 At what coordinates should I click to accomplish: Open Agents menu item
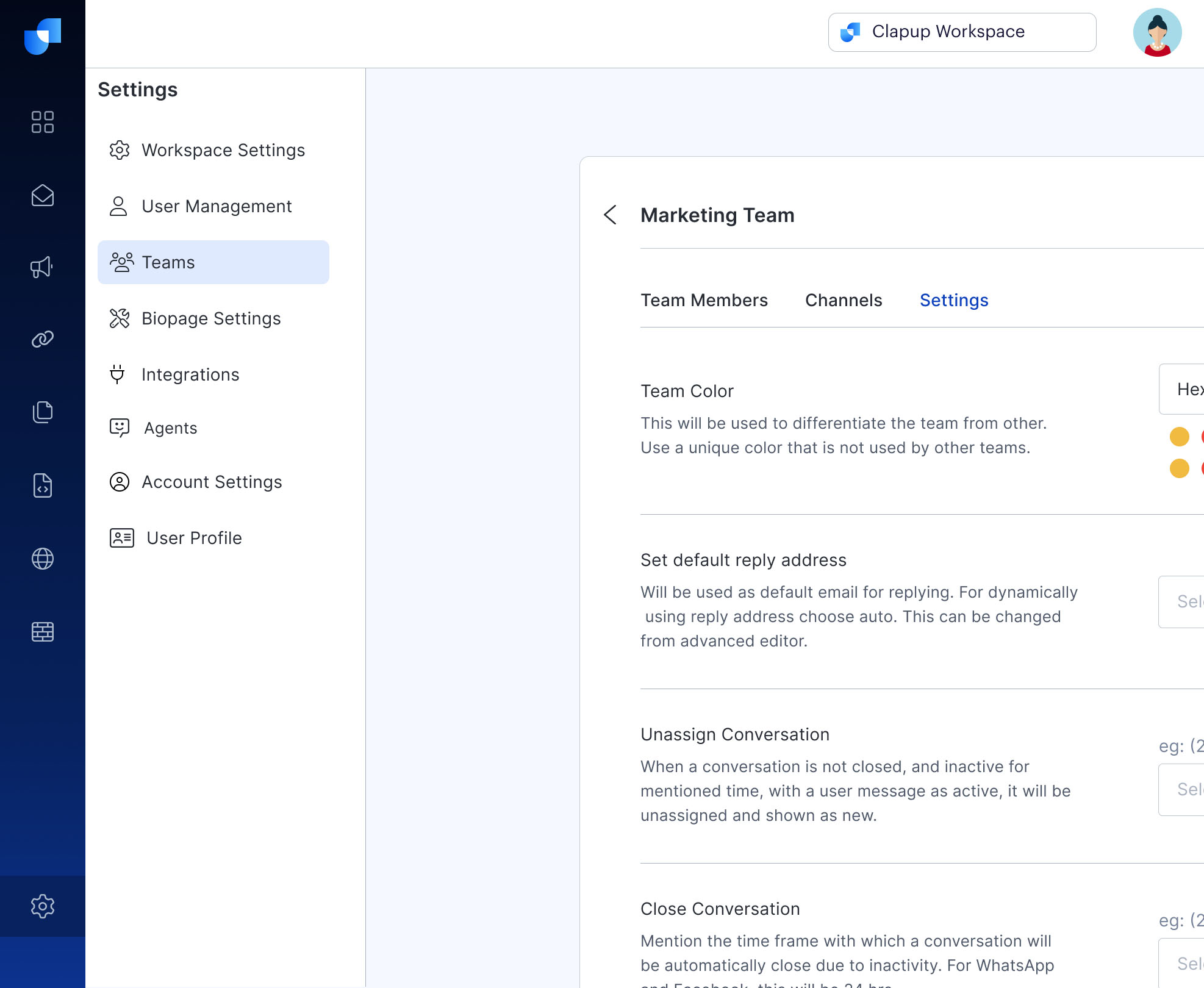tap(213, 428)
